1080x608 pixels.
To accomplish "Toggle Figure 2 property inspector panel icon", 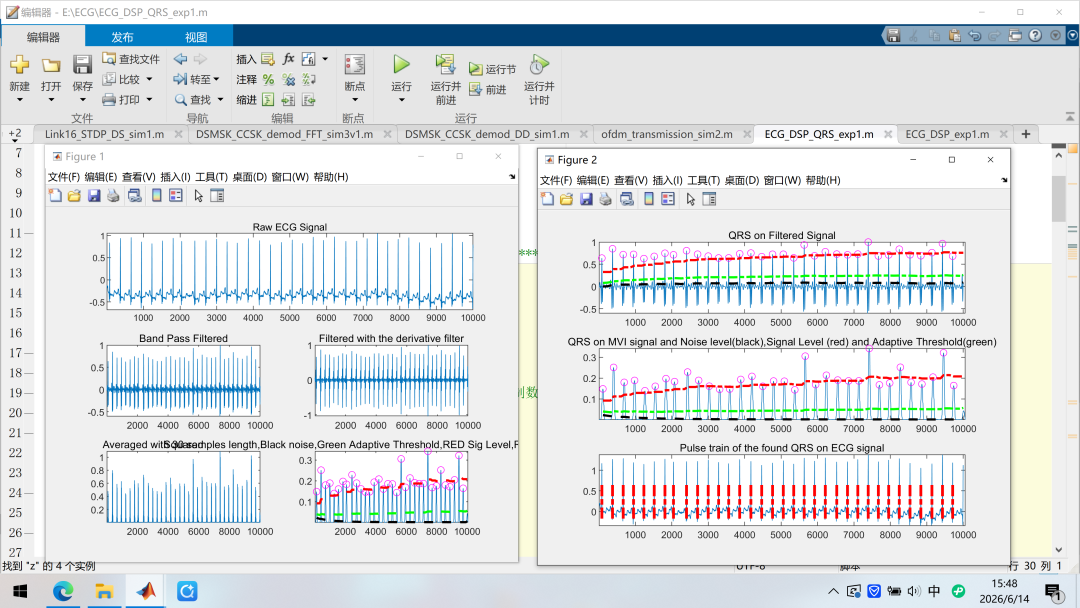I will tap(709, 200).
